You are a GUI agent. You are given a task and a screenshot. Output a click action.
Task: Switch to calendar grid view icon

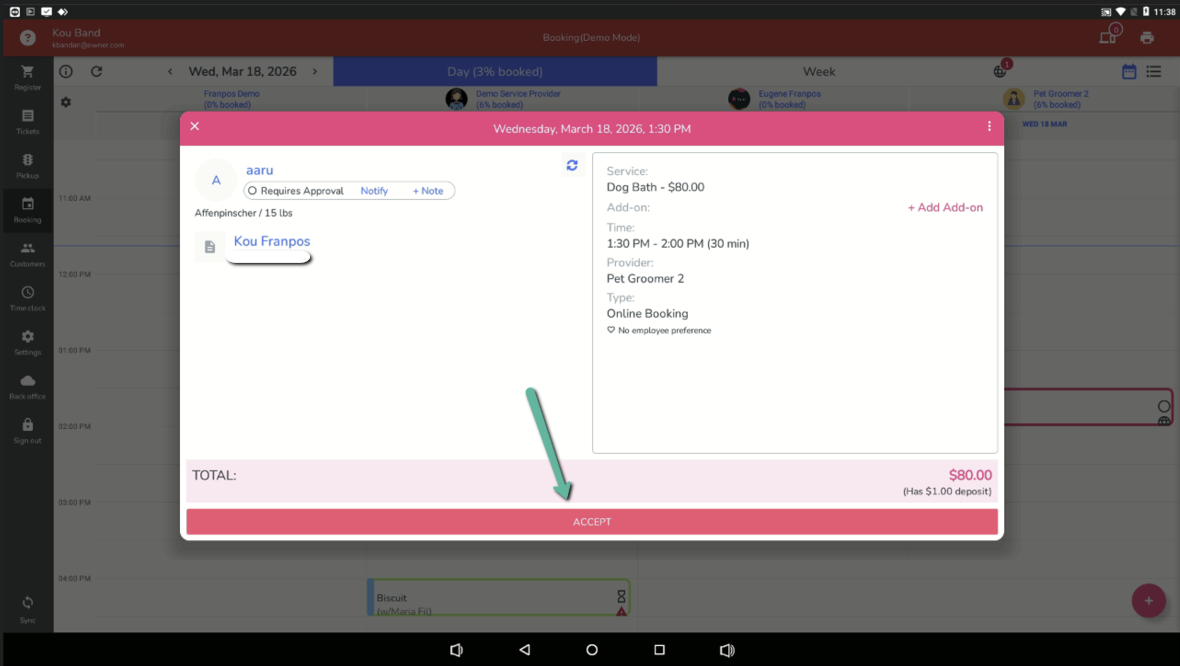1129,72
